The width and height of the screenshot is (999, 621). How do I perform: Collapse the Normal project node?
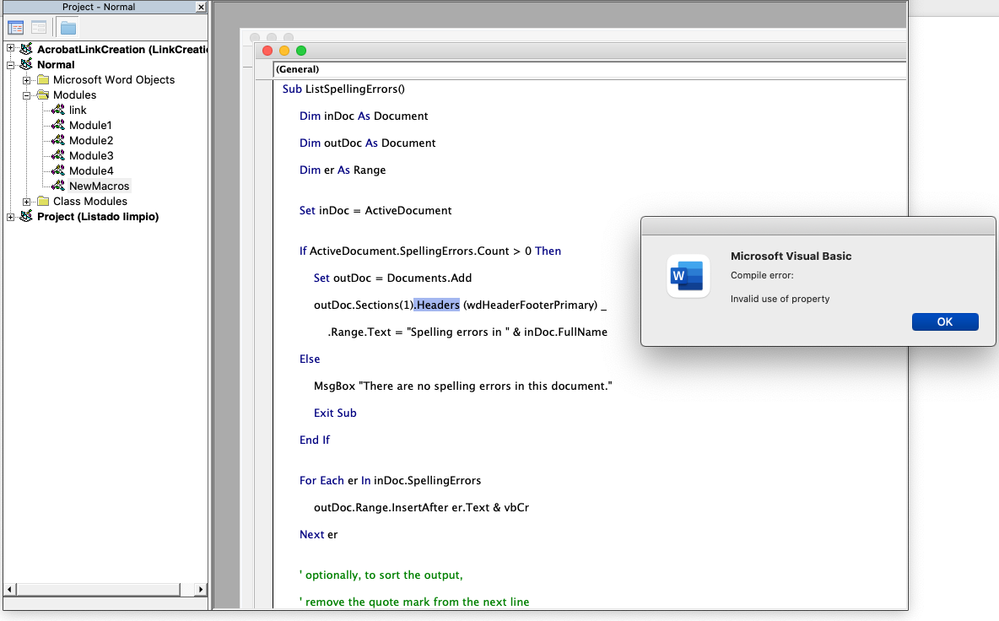pyautogui.click(x=10, y=64)
